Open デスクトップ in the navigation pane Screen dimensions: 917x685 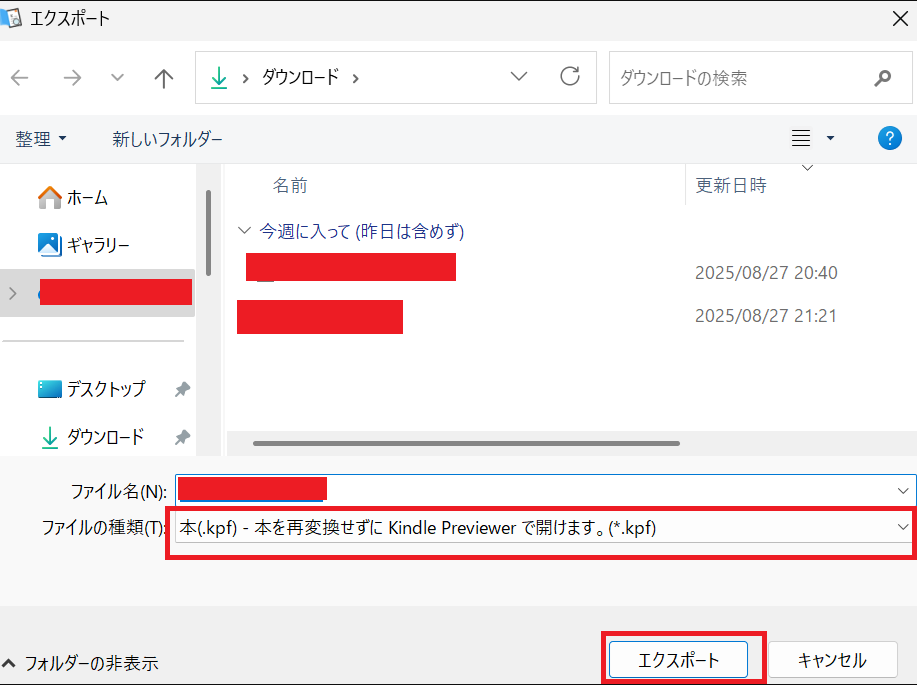pos(91,389)
